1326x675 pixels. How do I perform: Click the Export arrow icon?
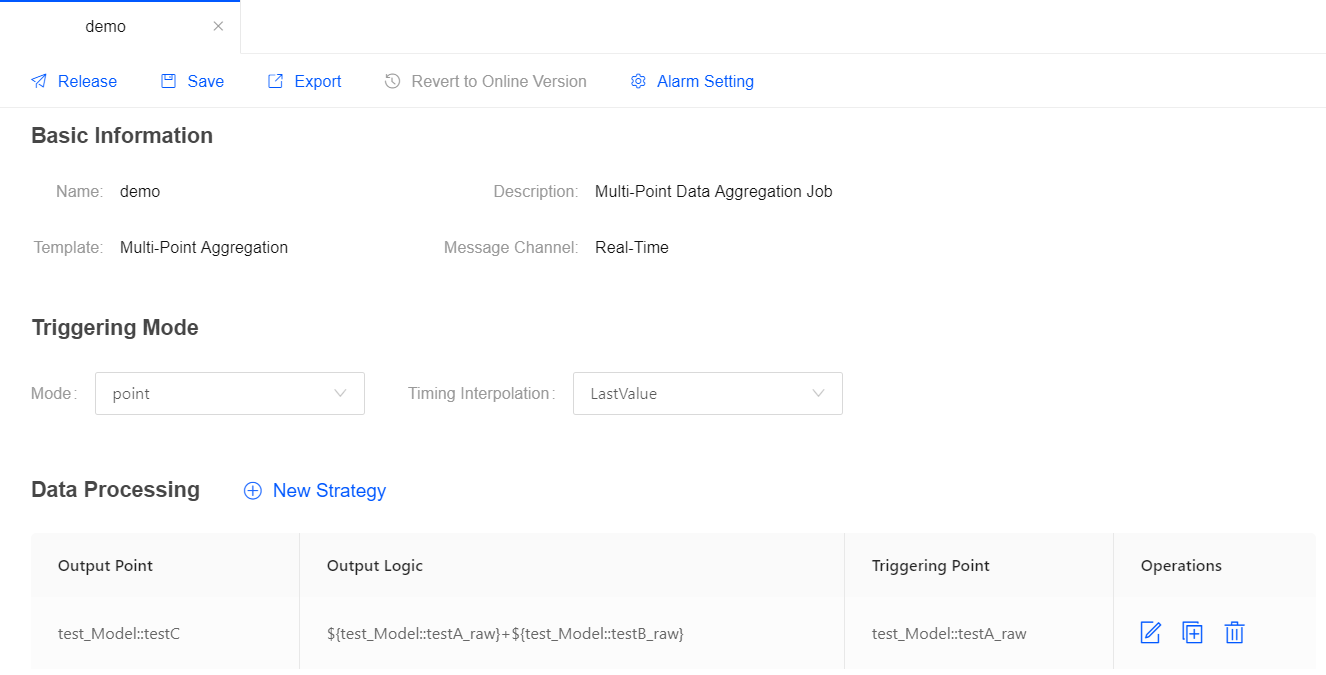(276, 82)
